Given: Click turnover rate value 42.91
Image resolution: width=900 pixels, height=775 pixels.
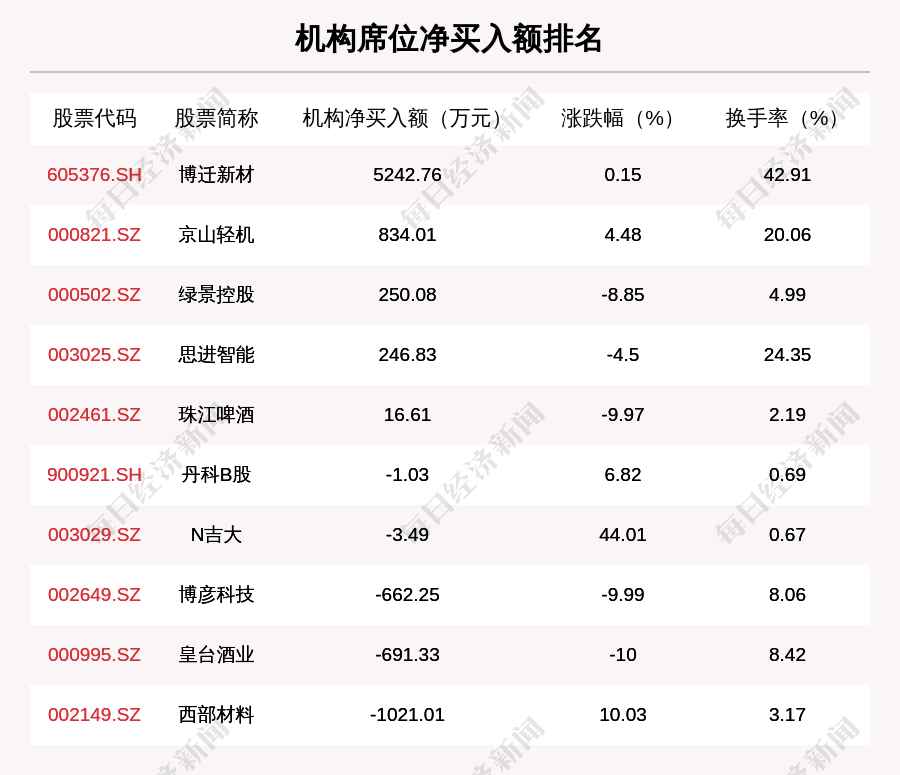Looking at the screenshot, I should pos(788,175).
